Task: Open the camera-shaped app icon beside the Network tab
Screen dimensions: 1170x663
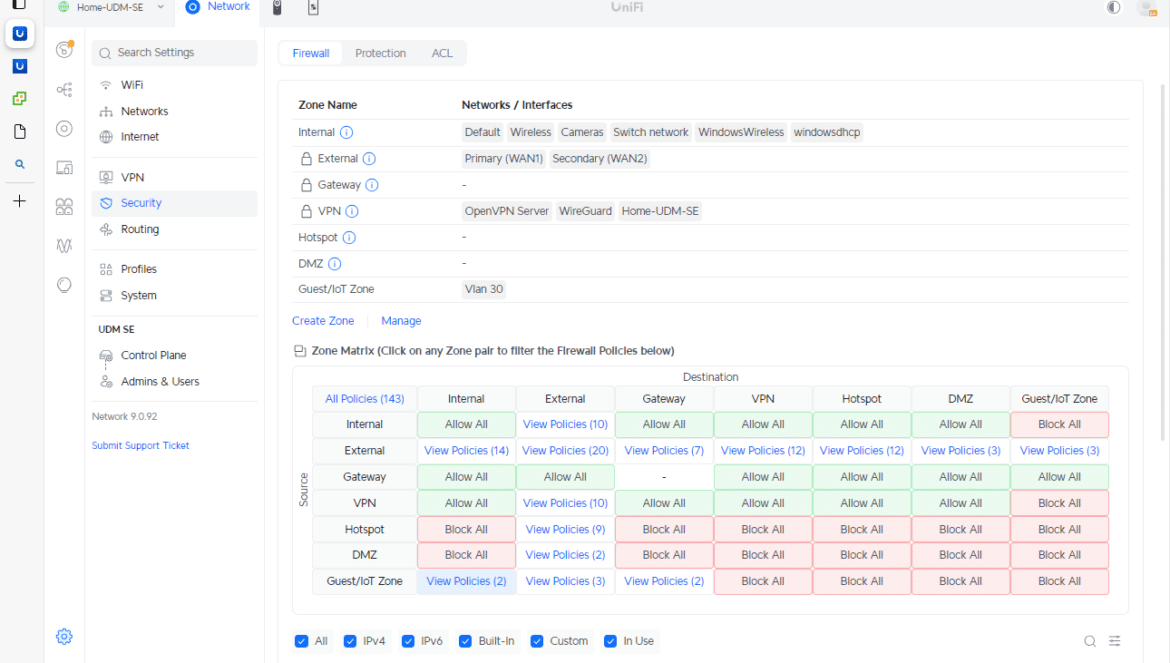Action: pyautogui.click(x=277, y=7)
